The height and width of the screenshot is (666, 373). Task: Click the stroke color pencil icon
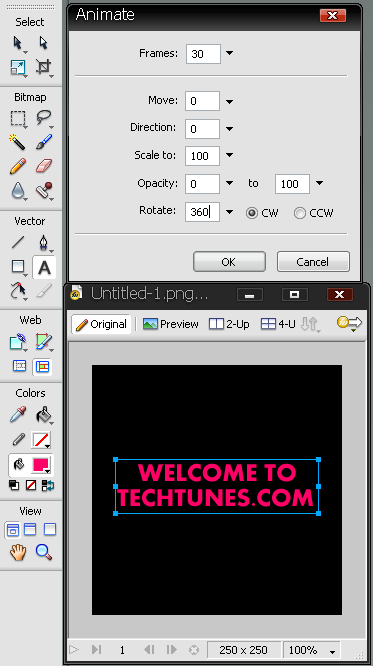(18, 440)
